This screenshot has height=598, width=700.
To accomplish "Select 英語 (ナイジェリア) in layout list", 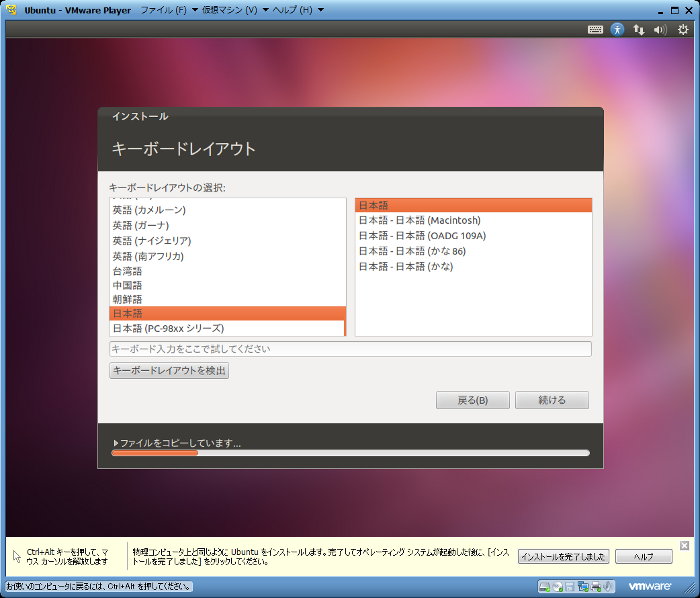I will pos(227,241).
